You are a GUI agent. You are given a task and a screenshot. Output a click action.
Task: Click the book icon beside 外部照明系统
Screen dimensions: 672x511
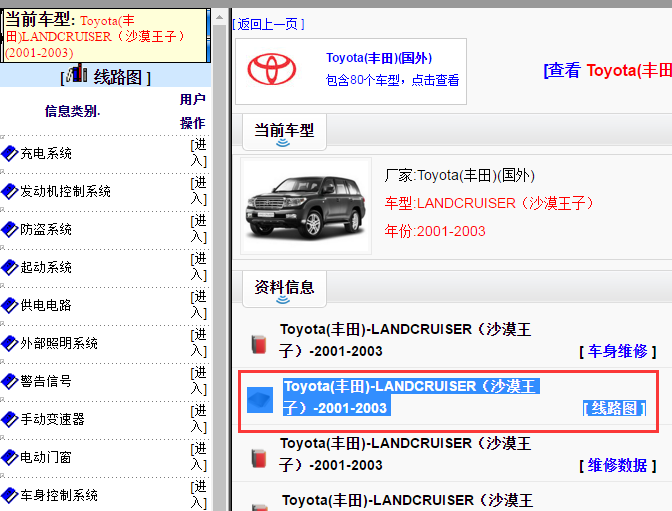(x=9, y=343)
